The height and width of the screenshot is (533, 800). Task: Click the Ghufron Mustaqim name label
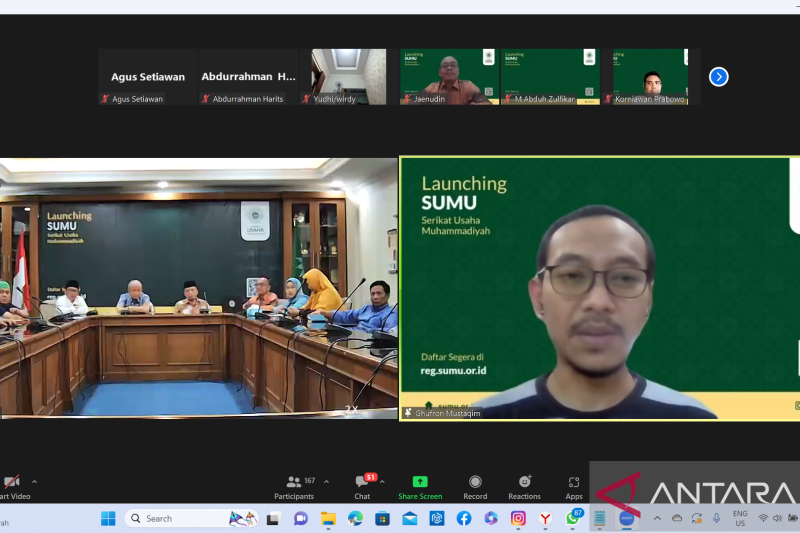pos(443,413)
